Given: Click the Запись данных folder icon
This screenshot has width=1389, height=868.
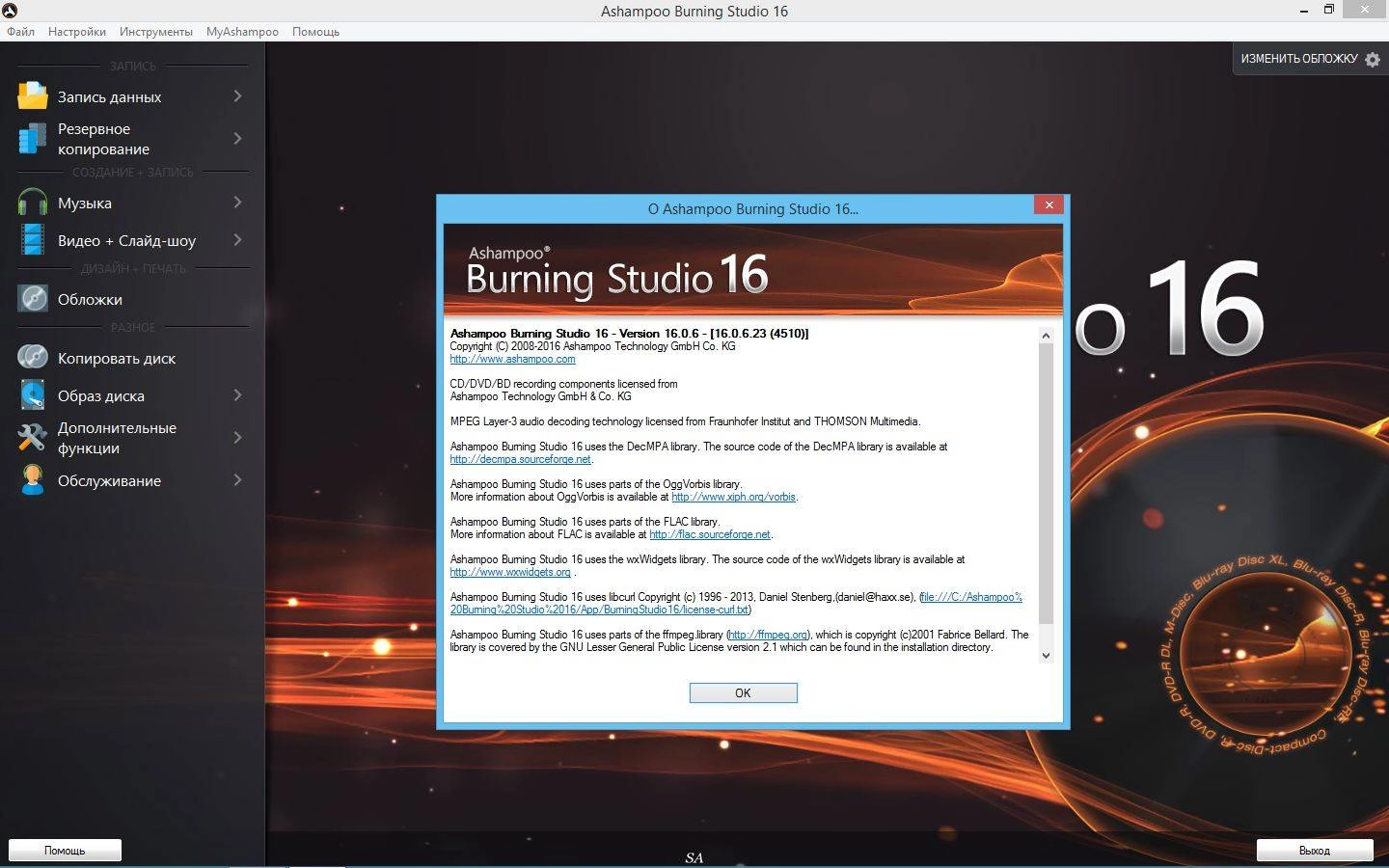Looking at the screenshot, I should click(32, 95).
